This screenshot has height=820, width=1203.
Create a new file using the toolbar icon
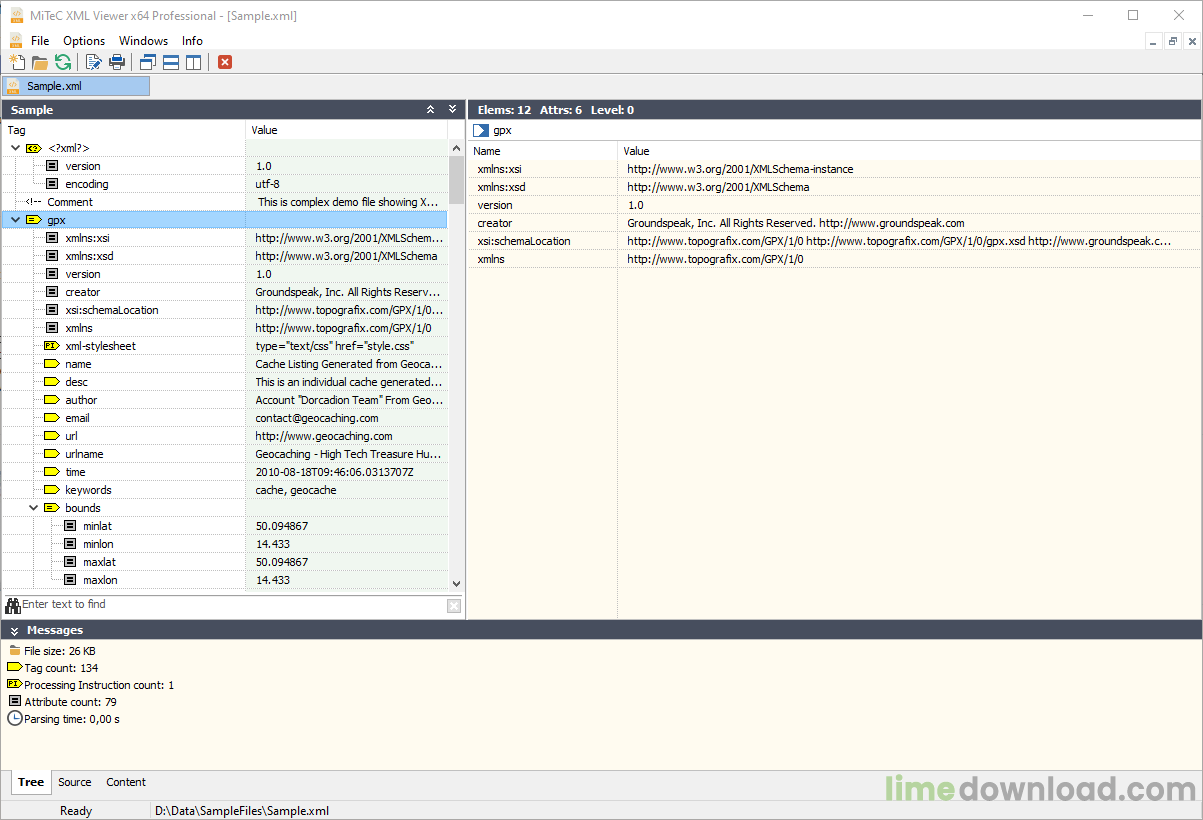click(x=17, y=62)
